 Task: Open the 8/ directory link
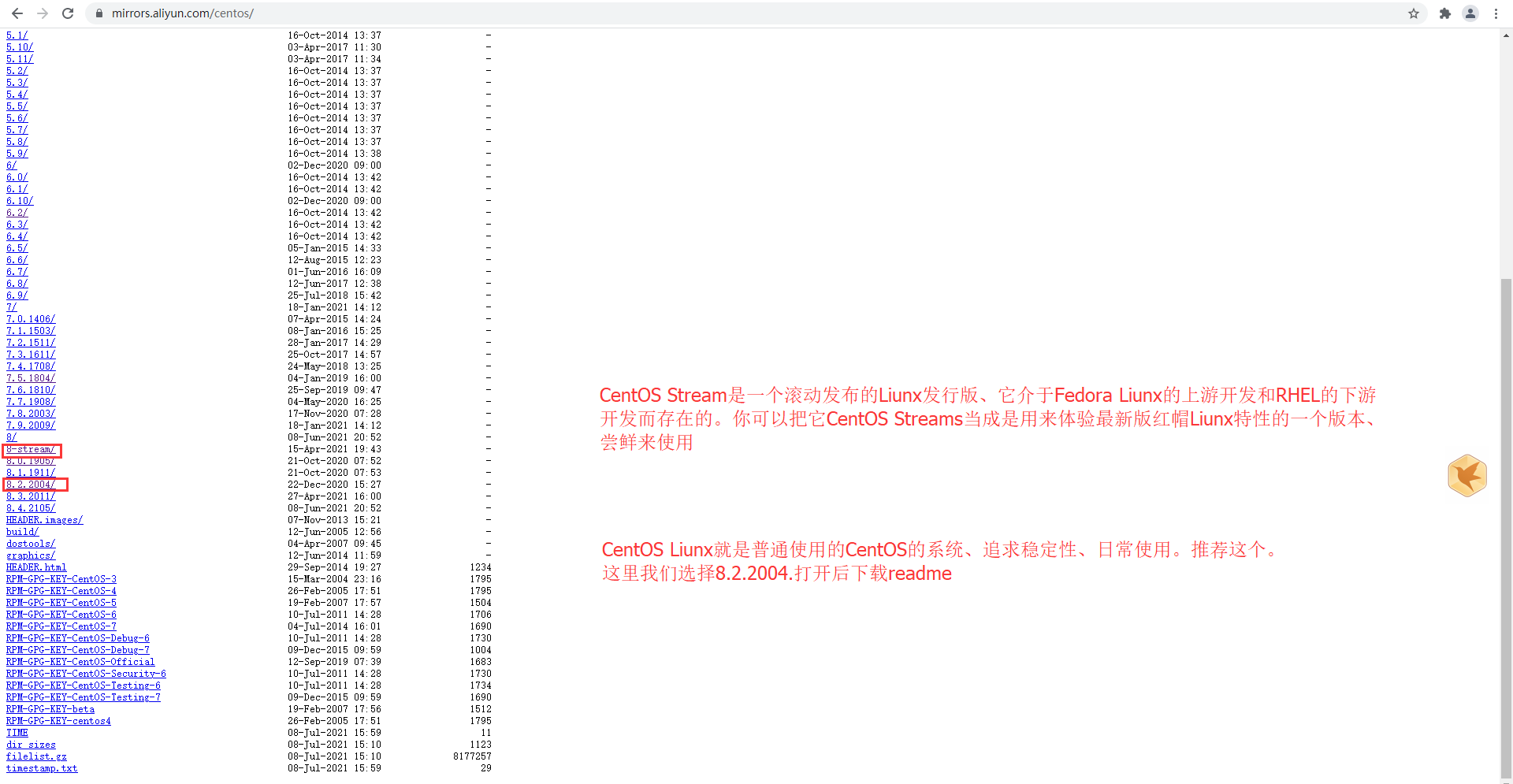tap(11, 437)
